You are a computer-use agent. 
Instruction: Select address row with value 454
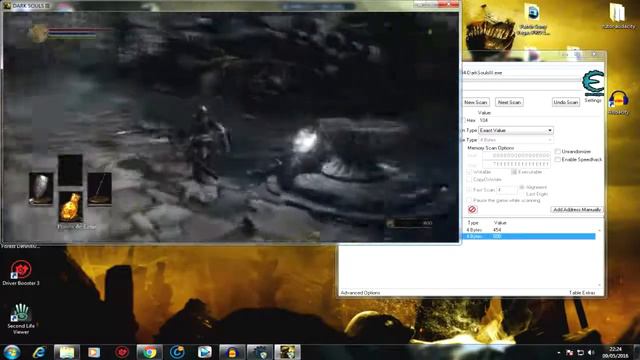[529, 230]
